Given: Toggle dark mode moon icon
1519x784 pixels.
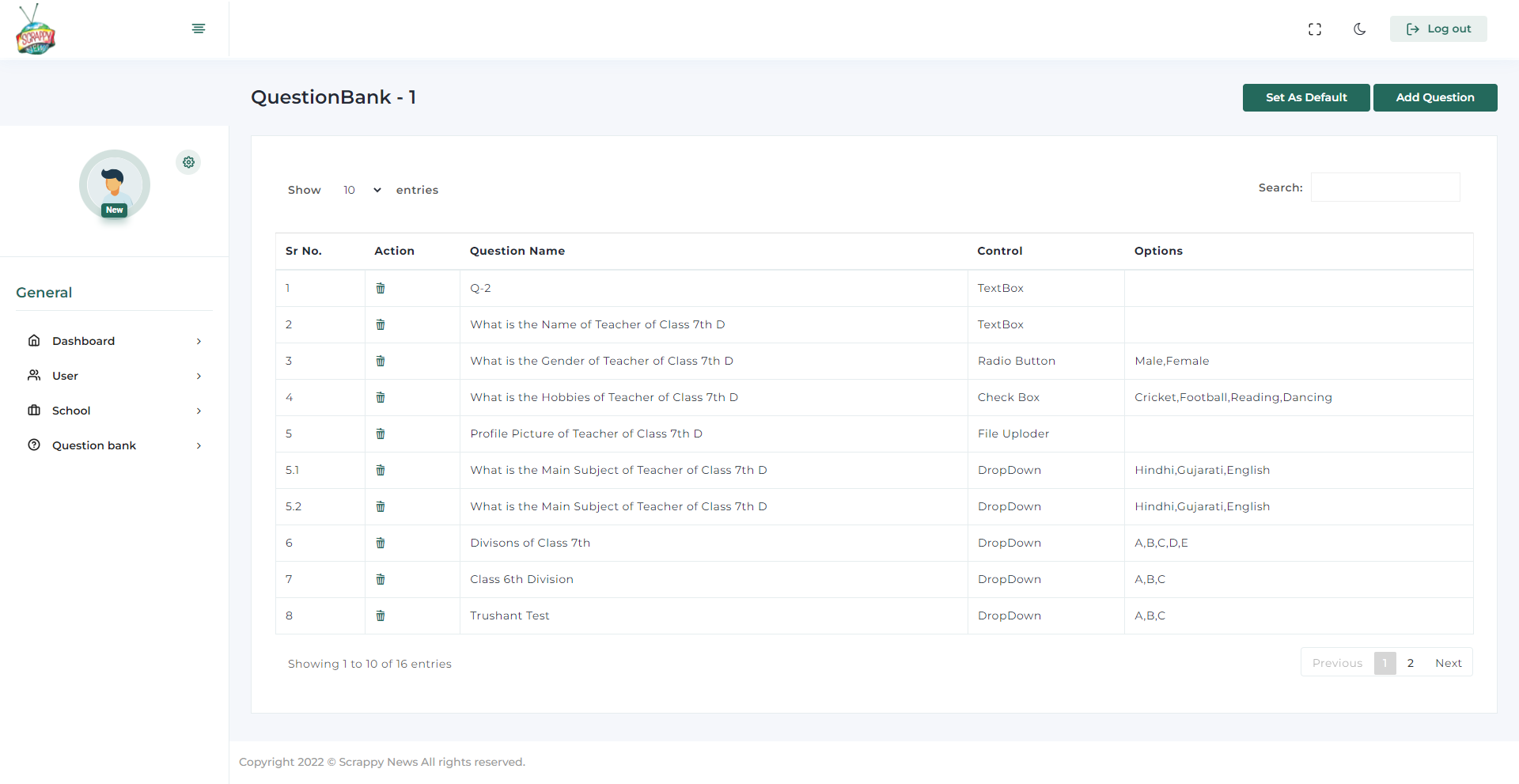Looking at the screenshot, I should [1360, 29].
